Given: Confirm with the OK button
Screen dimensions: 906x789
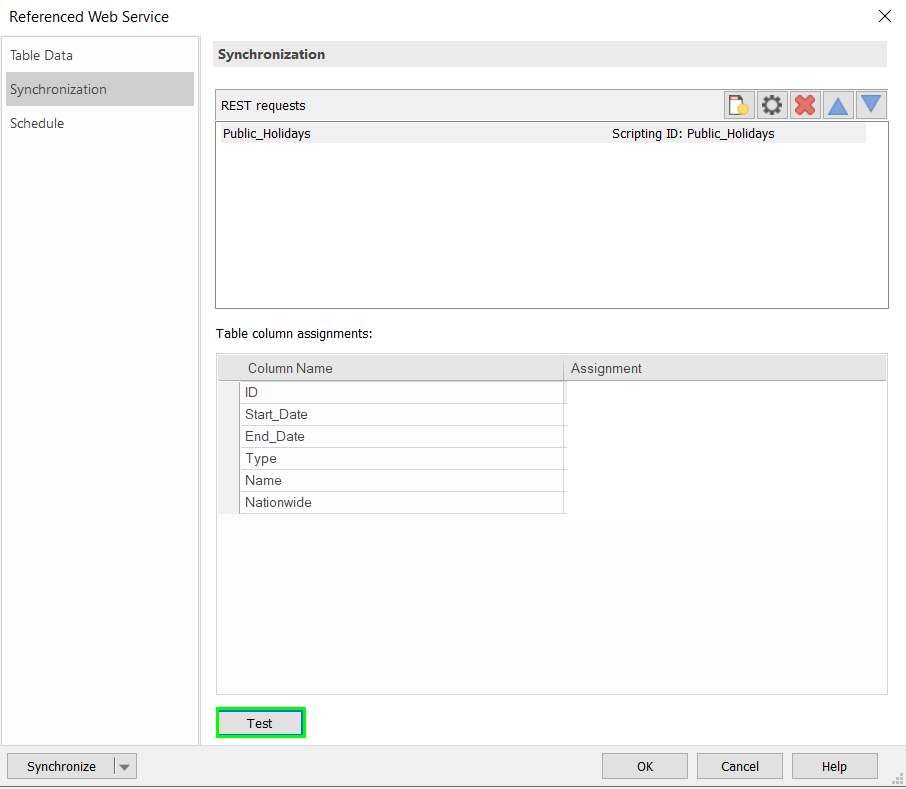Looking at the screenshot, I should 645,767.
